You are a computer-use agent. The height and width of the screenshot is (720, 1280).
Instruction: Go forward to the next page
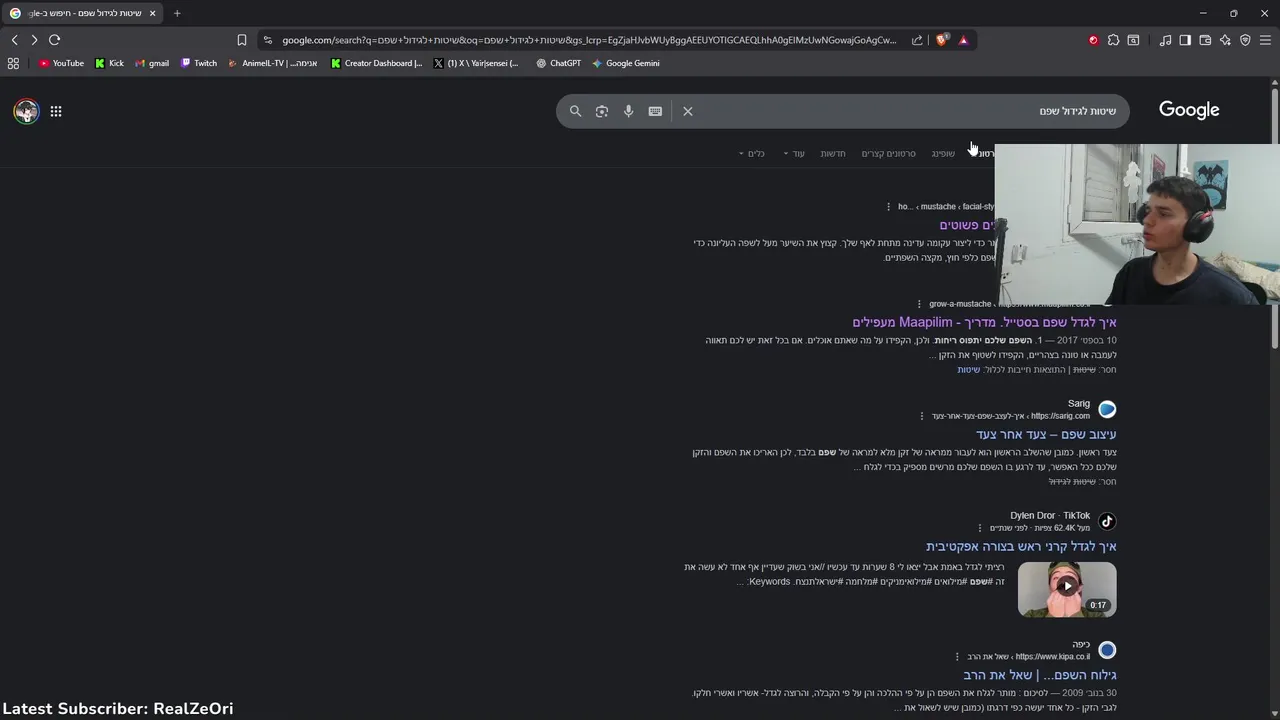coord(34,40)
